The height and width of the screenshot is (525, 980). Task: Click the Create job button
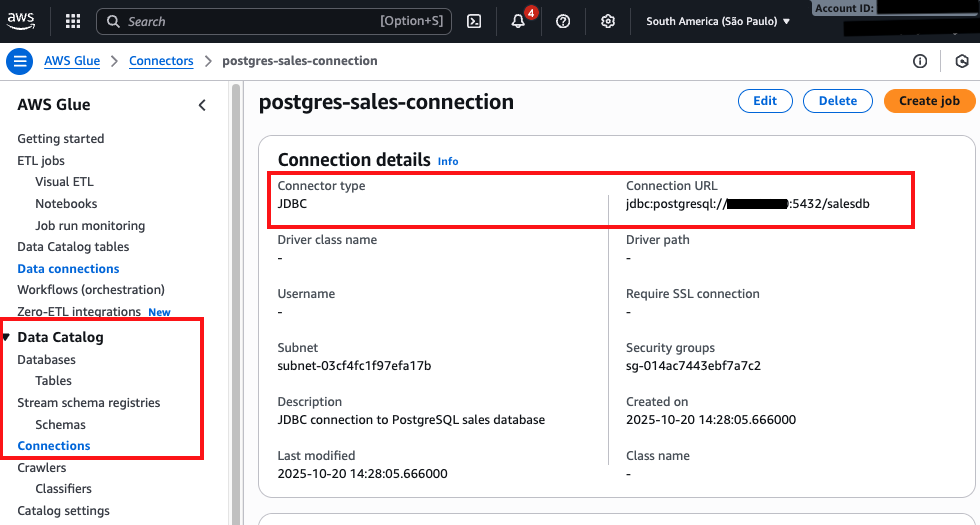click(929, 101)
